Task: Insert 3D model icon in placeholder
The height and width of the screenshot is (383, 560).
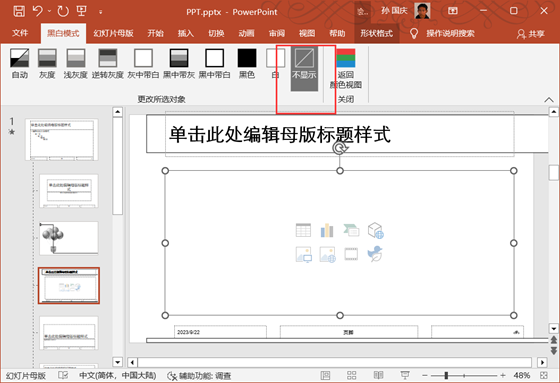Action: [x=375, y=230]
